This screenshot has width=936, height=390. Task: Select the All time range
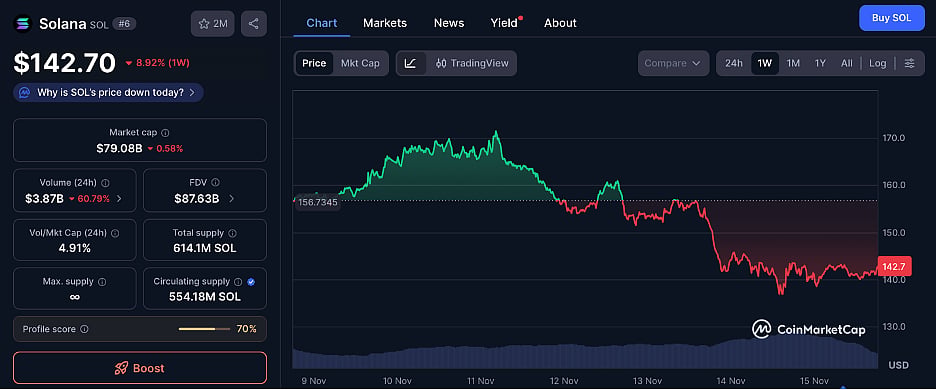coord(846,63)
